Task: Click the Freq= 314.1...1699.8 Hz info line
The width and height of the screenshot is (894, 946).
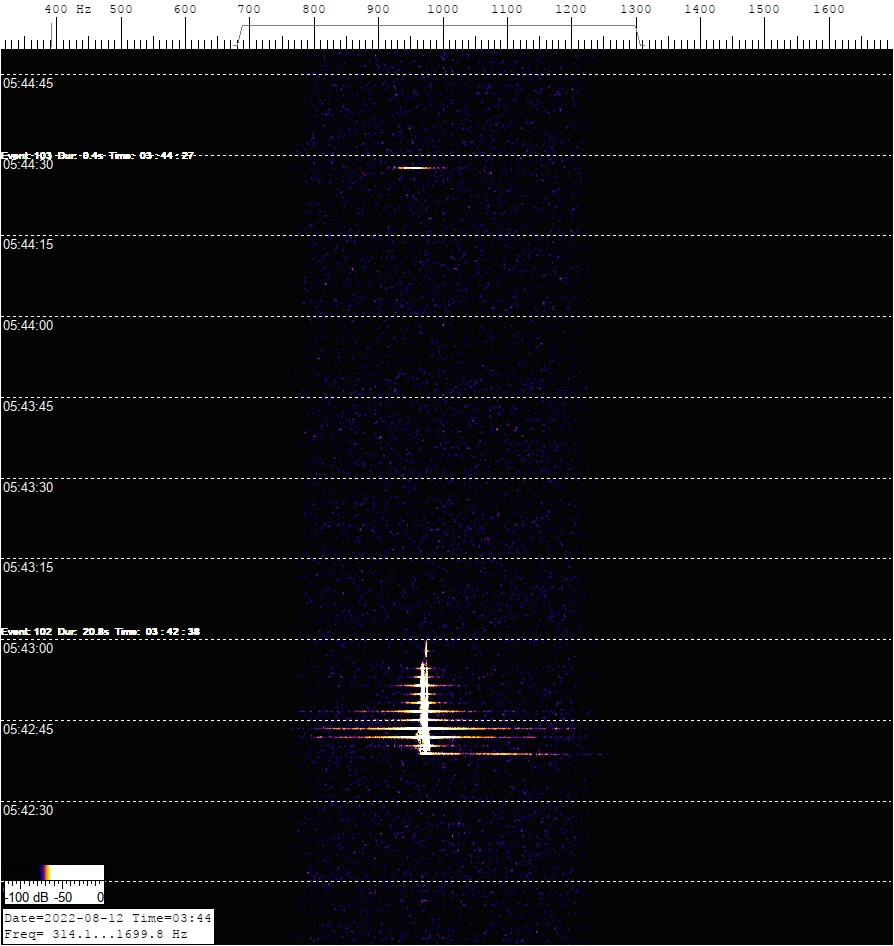Action: (95, 933)
